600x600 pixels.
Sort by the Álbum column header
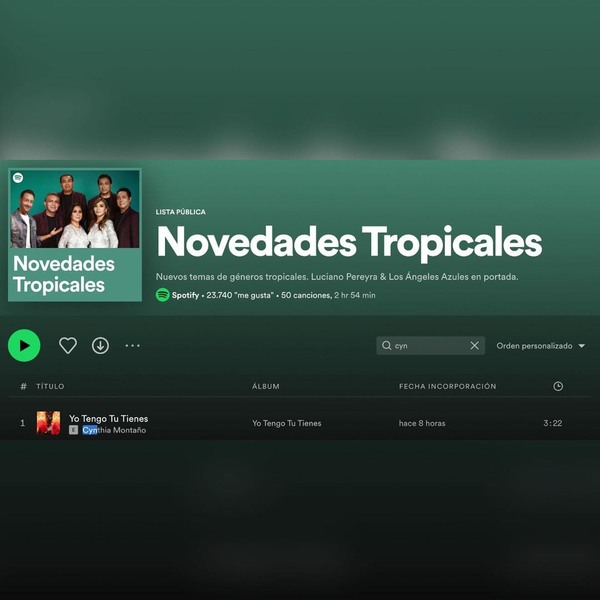tap(266, 386)
